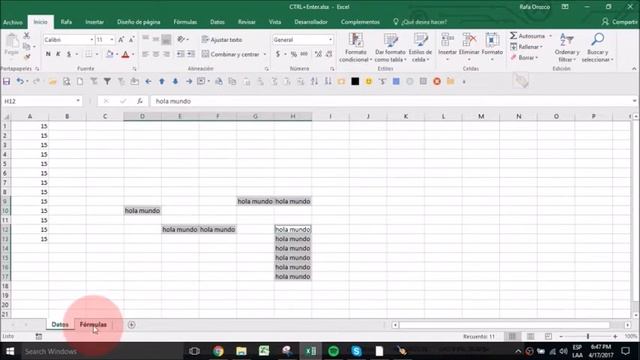Click the percent style icon
The height and width of the screenshot is (360, 640).
pyautogui.click(x=293, y=54)
